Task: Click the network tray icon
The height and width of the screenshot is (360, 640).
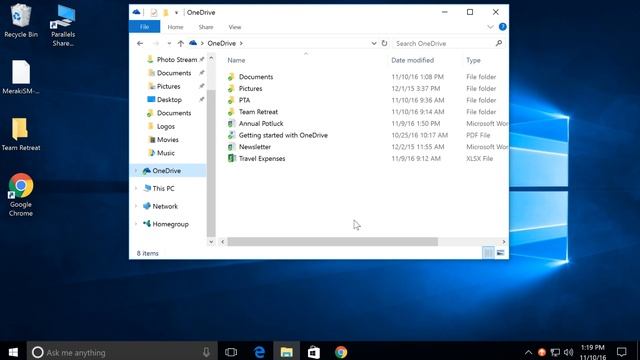Action: coord(555,352)
